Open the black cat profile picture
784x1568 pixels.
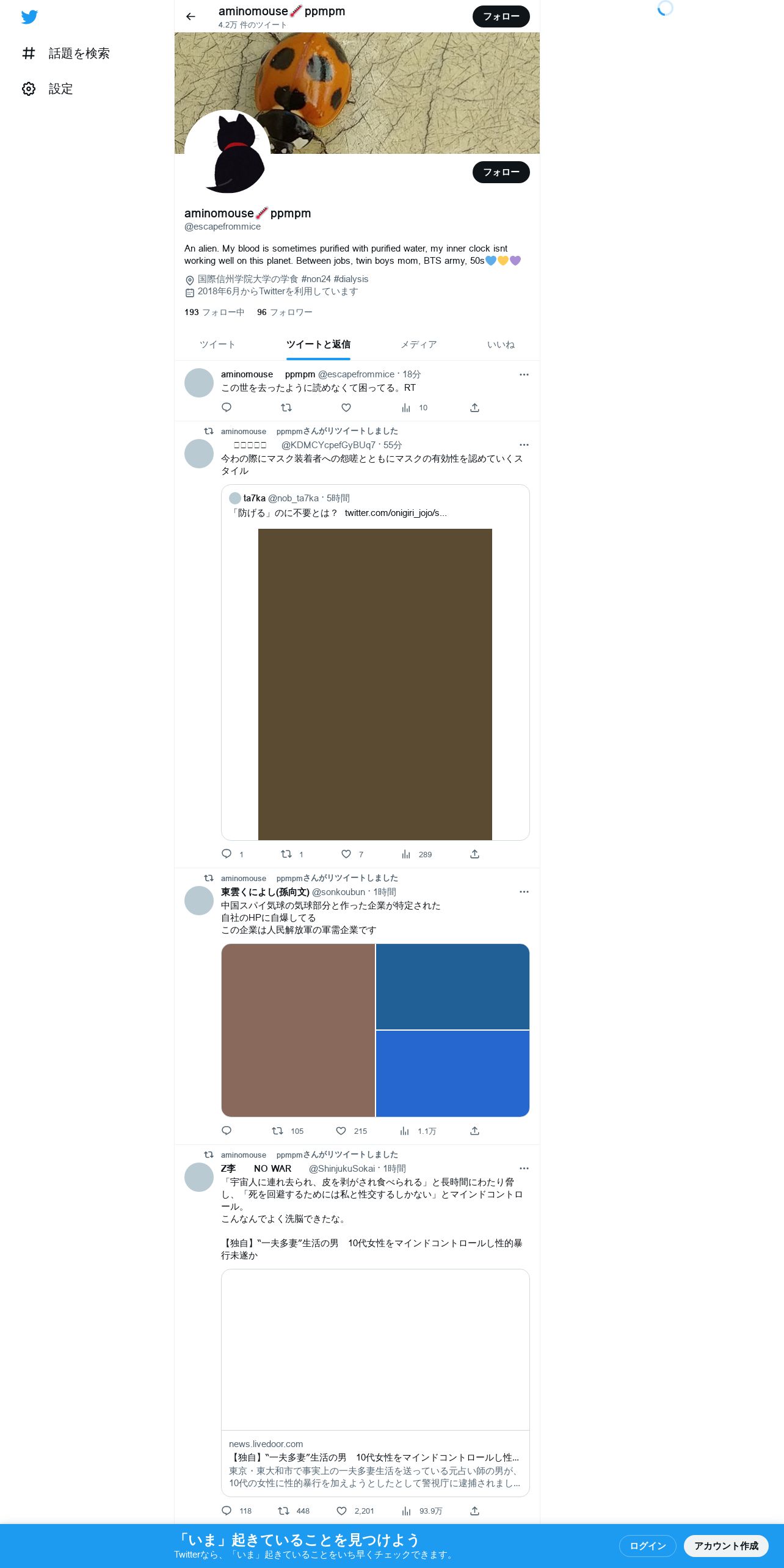click(227, 153)
